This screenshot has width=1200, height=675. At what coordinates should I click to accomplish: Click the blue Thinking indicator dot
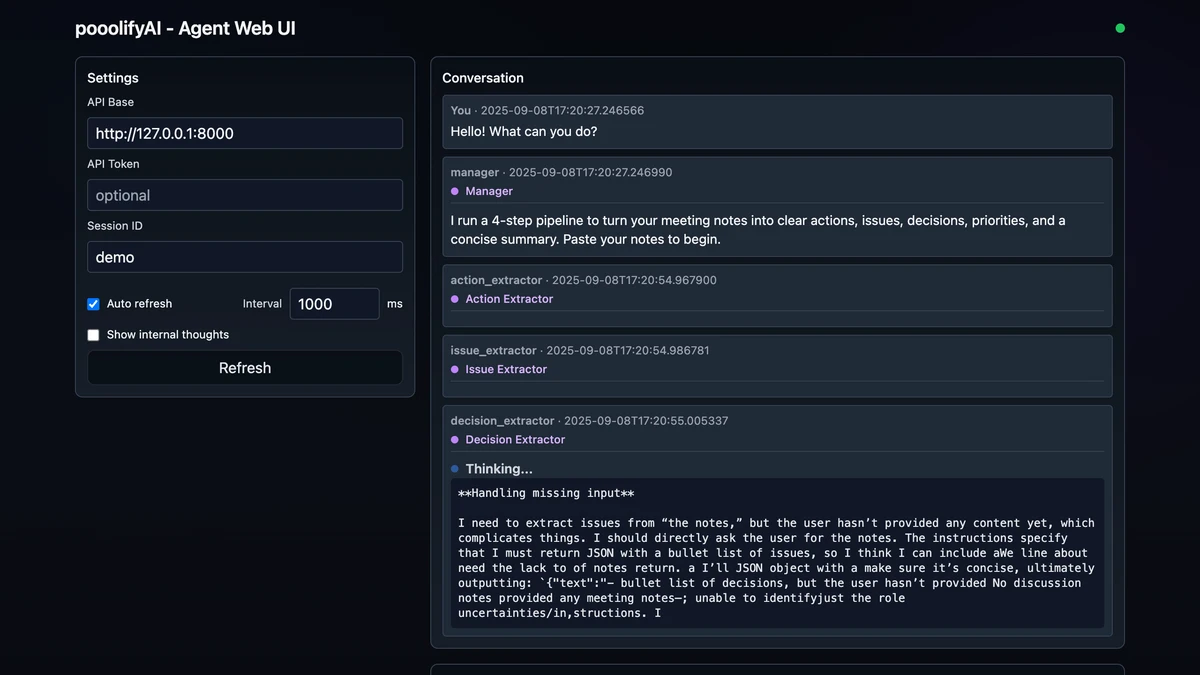point(455,469)
